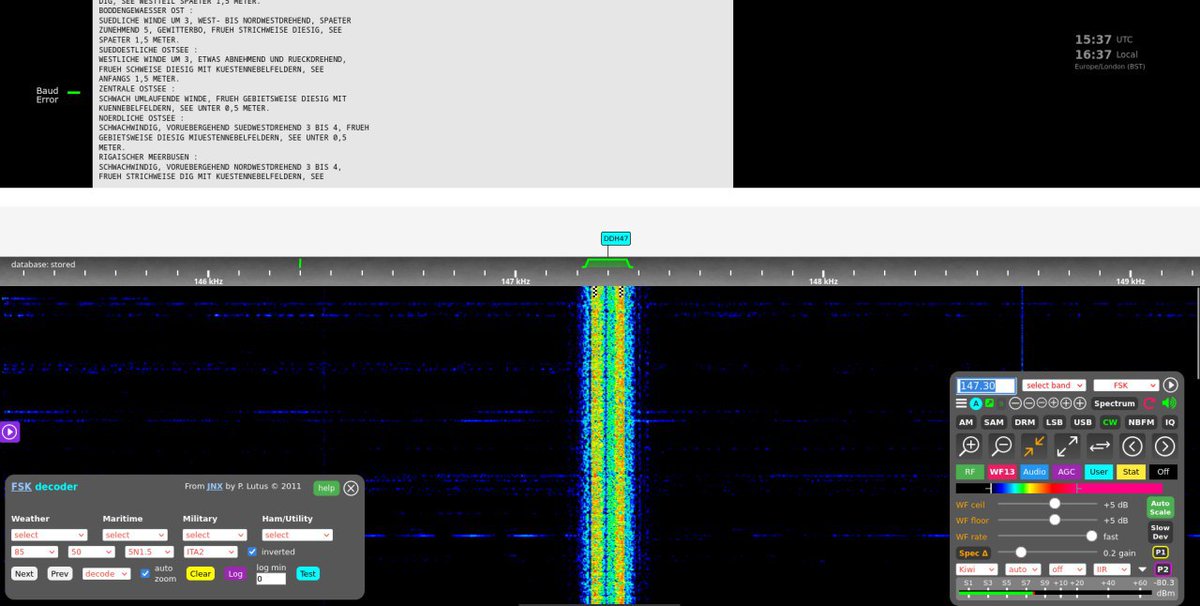The image size is (1200, 606).
Task: Click the Spectrum button
Action: coord(1114,403)
